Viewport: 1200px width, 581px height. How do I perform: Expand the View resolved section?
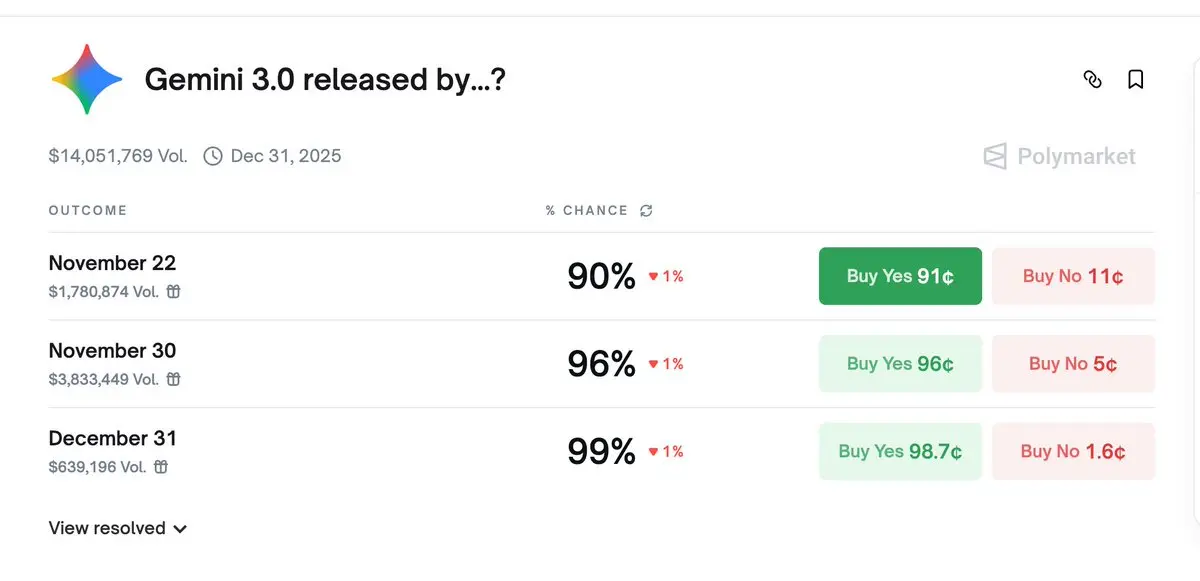(118, 528)
